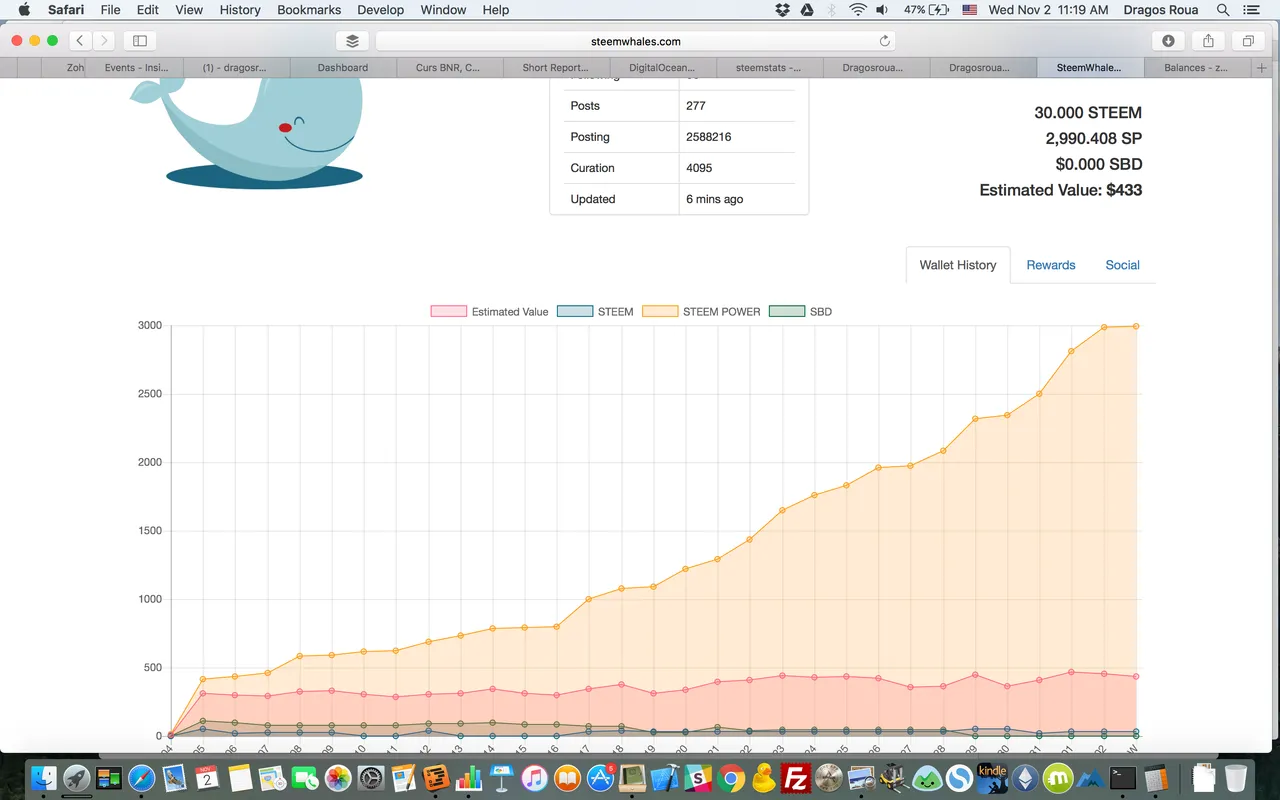
Task: Open the Develop menu
Action: click(x=381, y=10)
